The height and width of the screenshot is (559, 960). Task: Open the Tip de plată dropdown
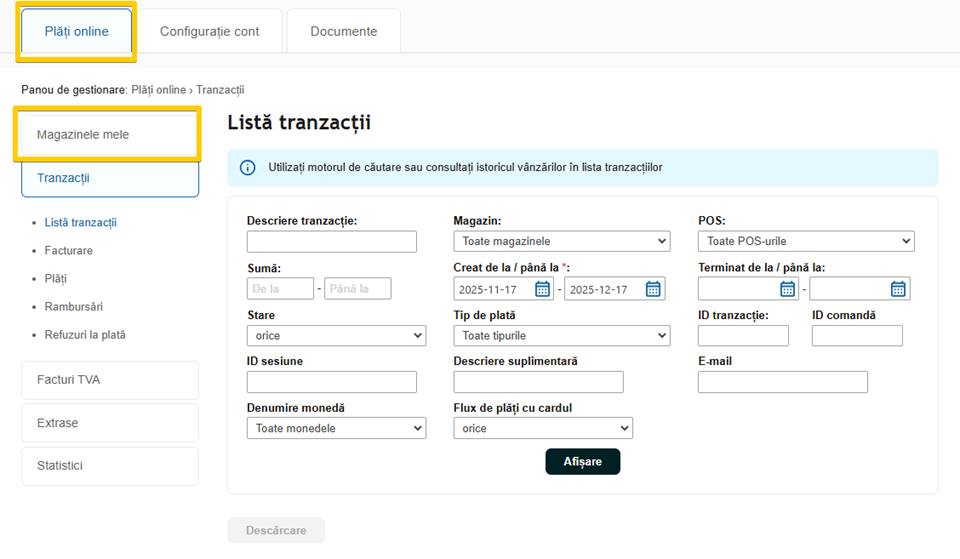point(561,336)
